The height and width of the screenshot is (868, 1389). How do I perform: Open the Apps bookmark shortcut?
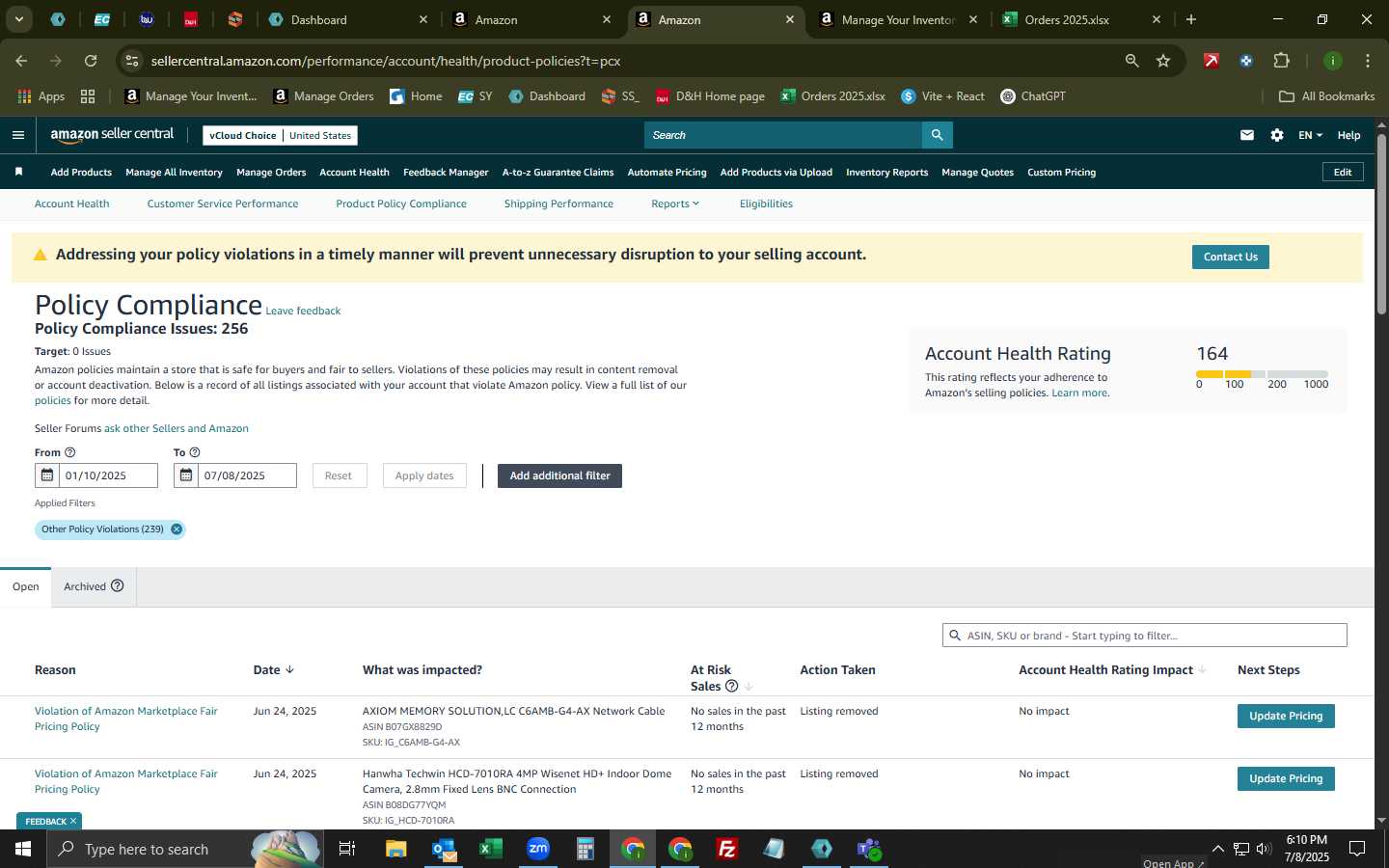(x=41, y=96)
